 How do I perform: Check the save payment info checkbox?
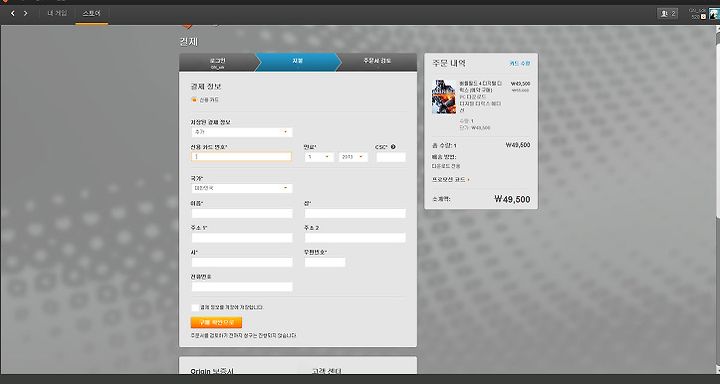[x=195, y=307]
